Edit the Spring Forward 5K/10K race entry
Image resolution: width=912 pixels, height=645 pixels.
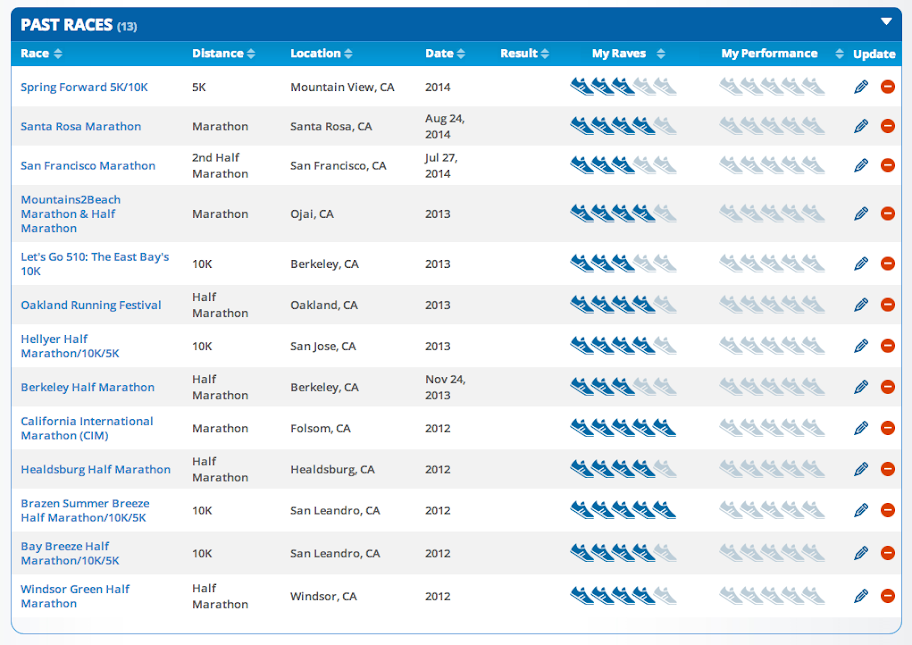[861, 87]
